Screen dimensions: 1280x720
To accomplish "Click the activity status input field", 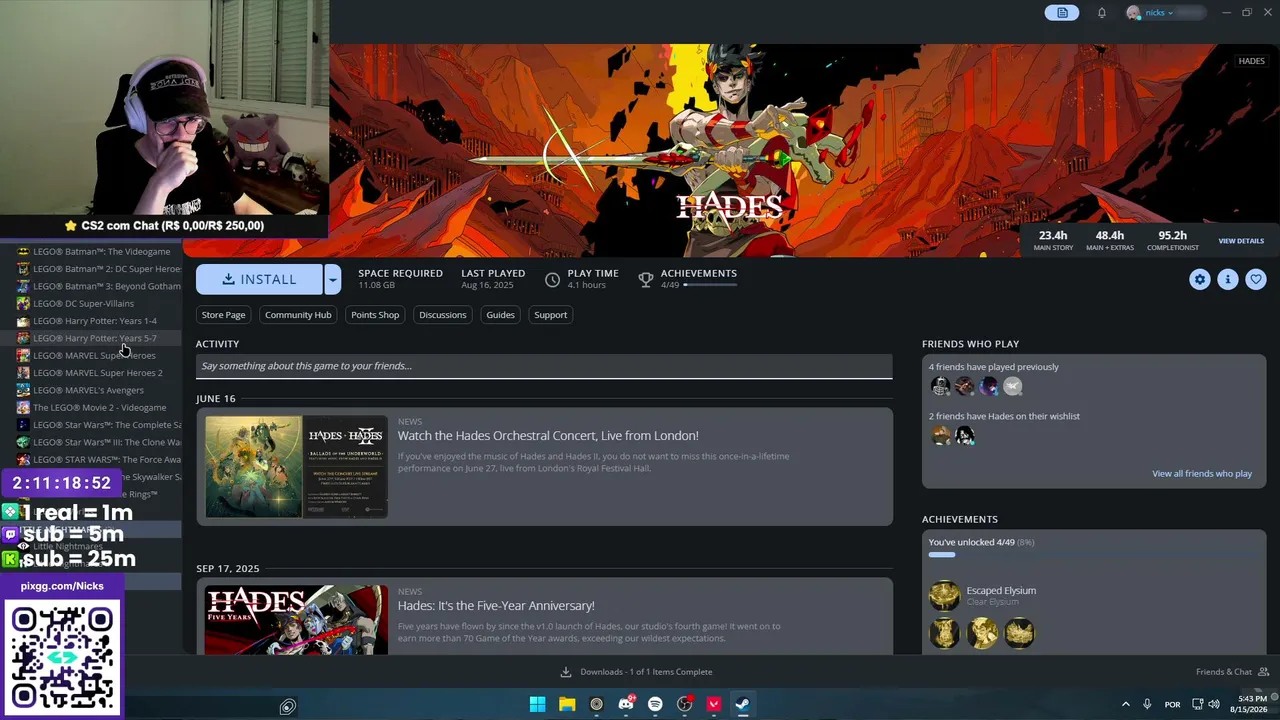I will pyautogui.click(x=544, y=366).
